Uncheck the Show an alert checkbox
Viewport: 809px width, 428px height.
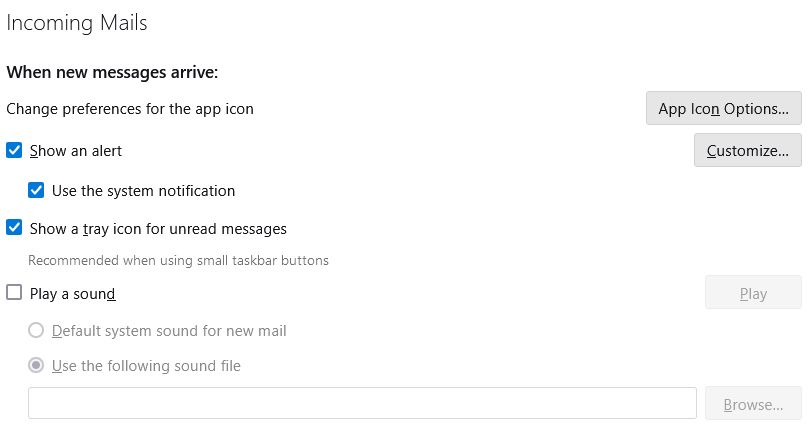pos(14,151)
